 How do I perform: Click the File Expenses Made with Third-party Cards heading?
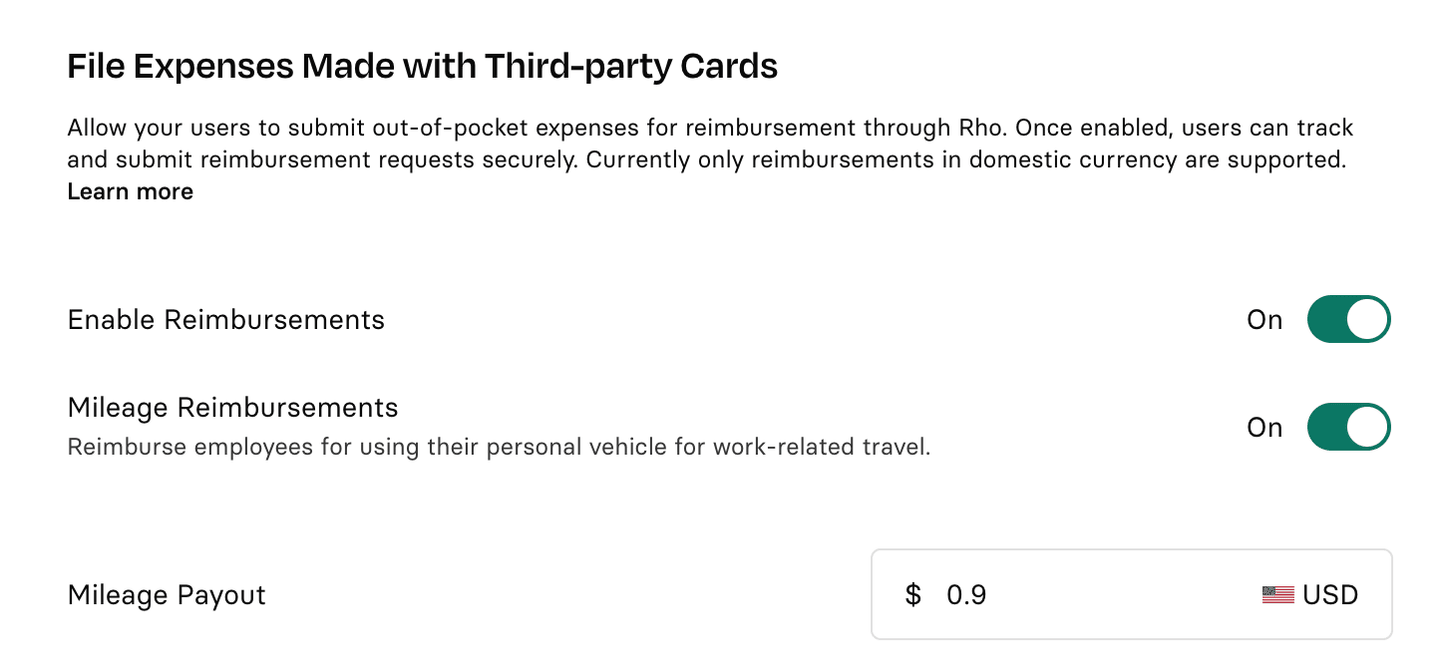pyautogui.click(x=422, y=65)
